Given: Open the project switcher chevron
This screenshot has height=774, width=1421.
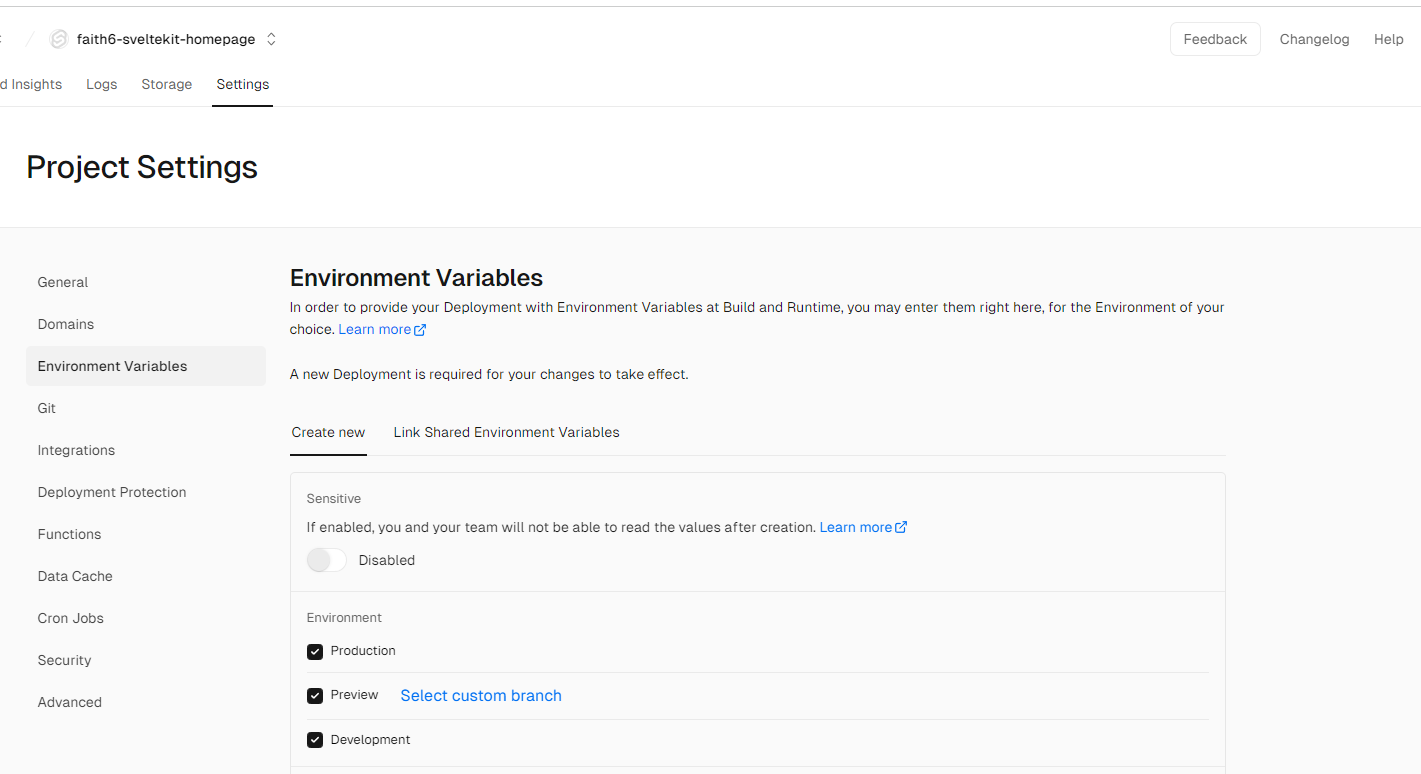Looking at the screenshot, I should click(271, 39).
